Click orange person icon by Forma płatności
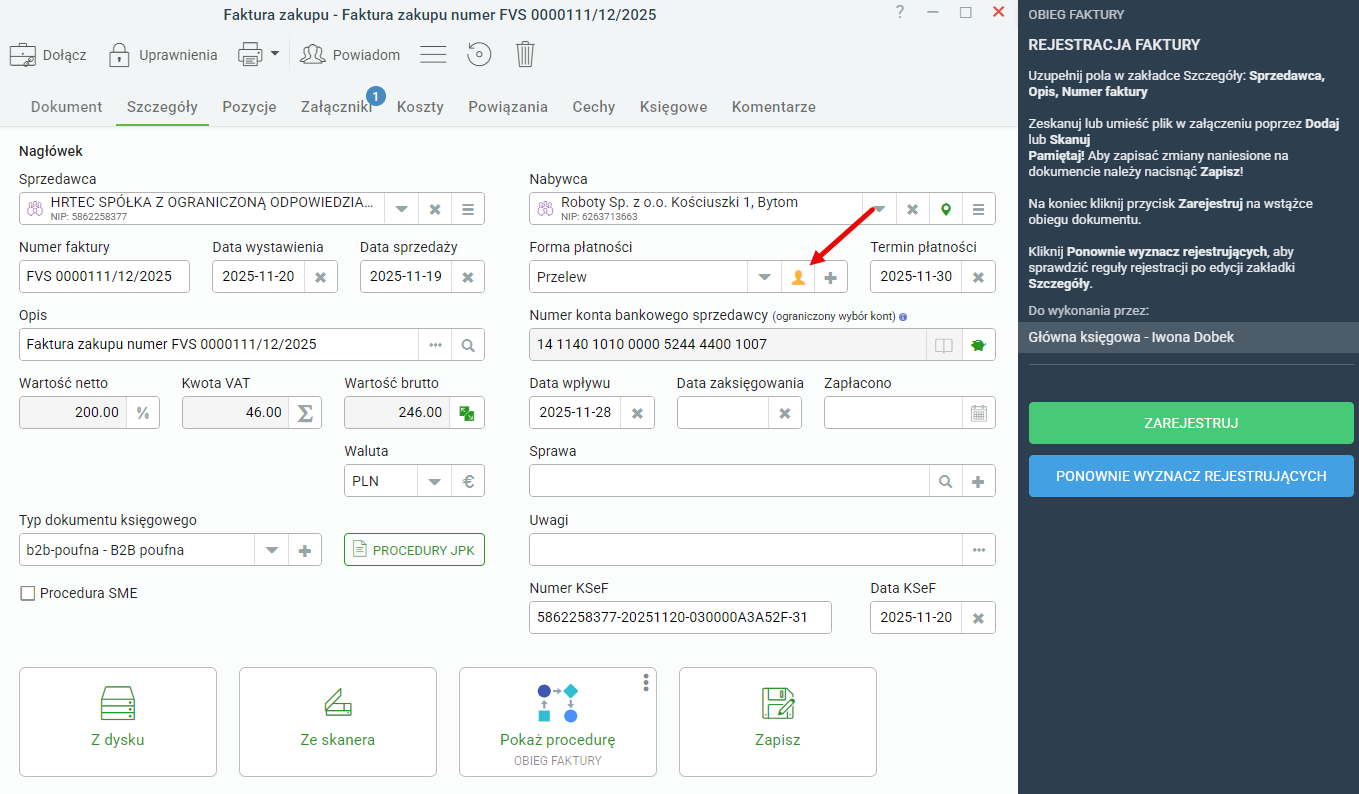Viewport: 1359px width, 794px height. pos(798,277)
